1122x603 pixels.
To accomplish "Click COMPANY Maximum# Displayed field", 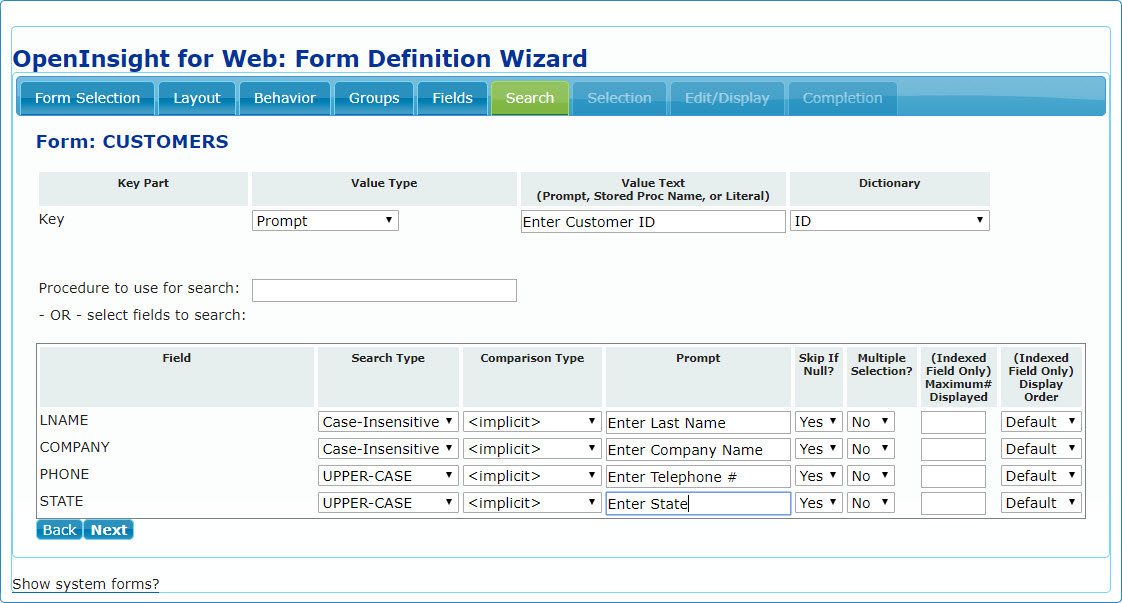I will point(953,450).
